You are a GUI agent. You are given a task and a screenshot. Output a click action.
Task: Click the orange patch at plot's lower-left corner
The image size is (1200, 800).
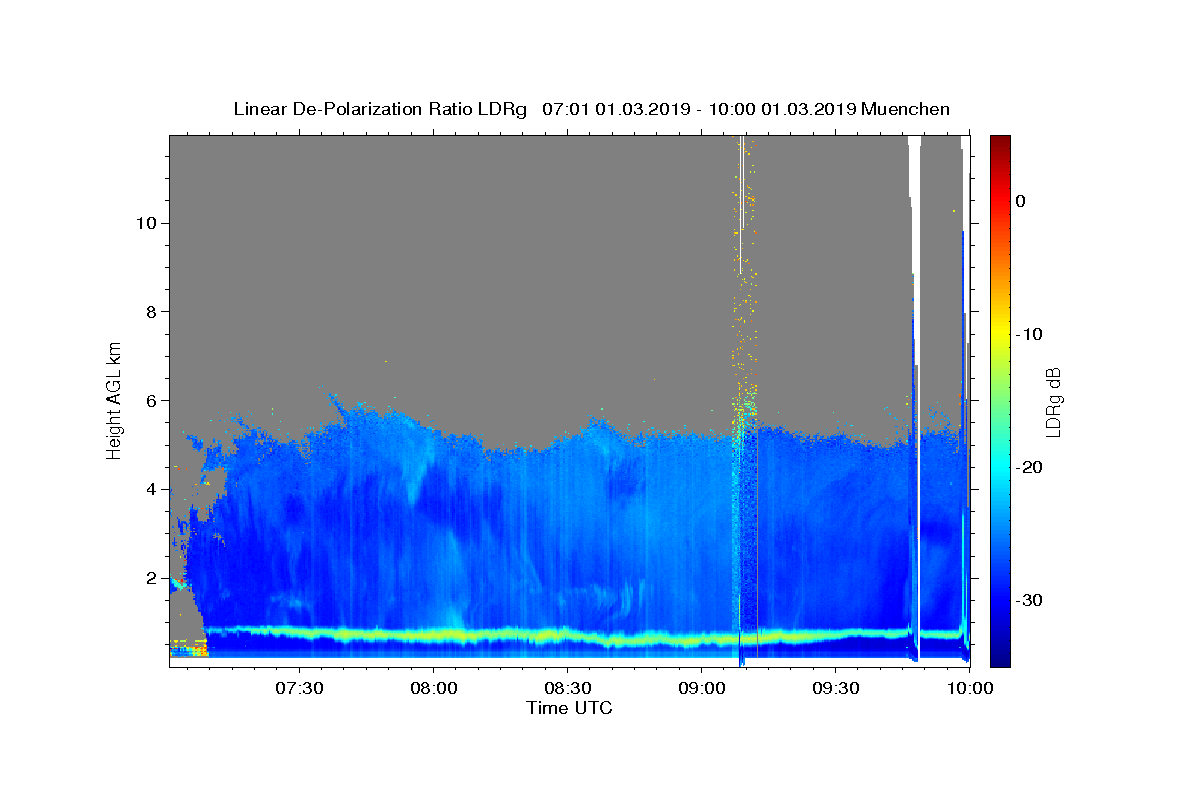pos(189,647)
